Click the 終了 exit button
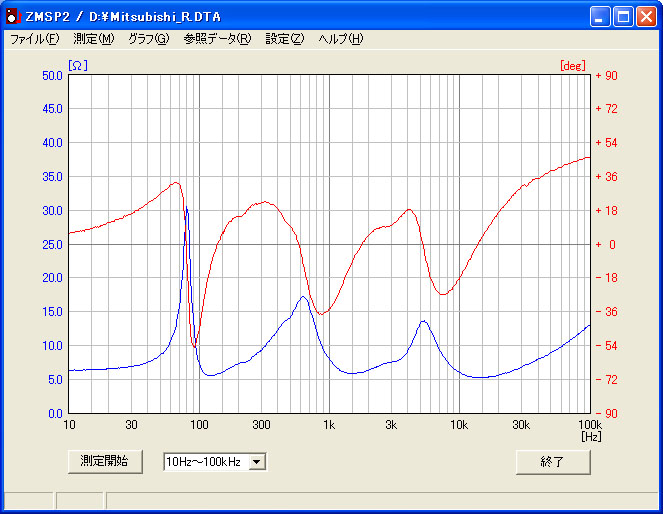This screenshot has height=514, width=663. point(553,462)
